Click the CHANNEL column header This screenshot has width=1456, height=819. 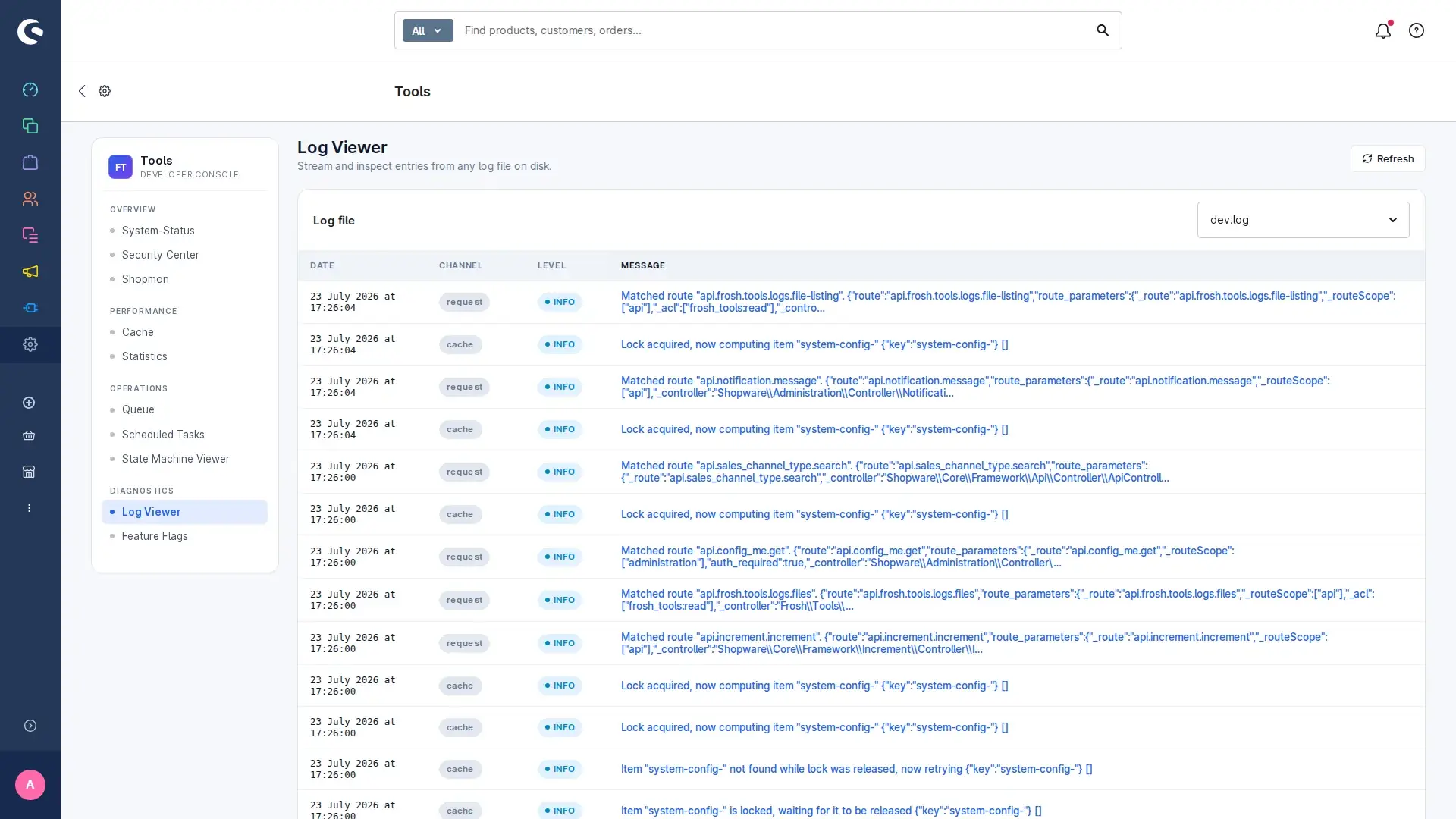click(460, 265)
